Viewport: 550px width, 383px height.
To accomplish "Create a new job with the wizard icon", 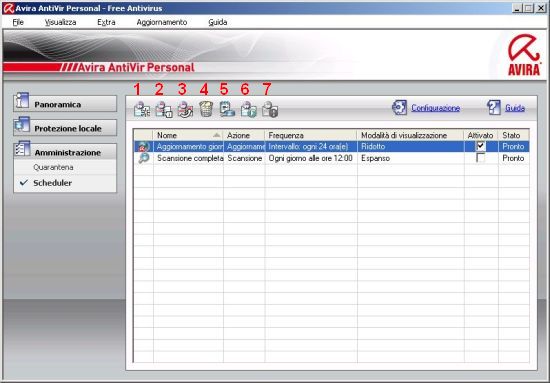I will [142, 109].
